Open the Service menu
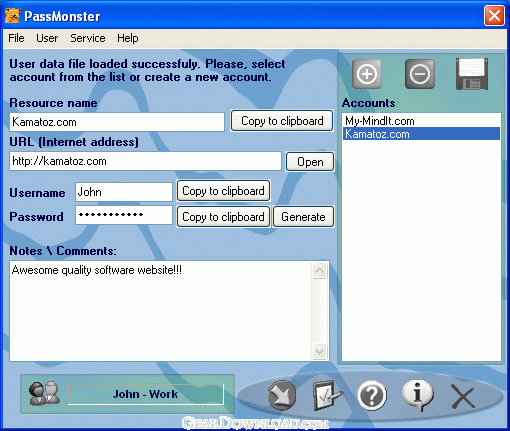Screen dimensions: 510x431 click(x=88, y=38)
